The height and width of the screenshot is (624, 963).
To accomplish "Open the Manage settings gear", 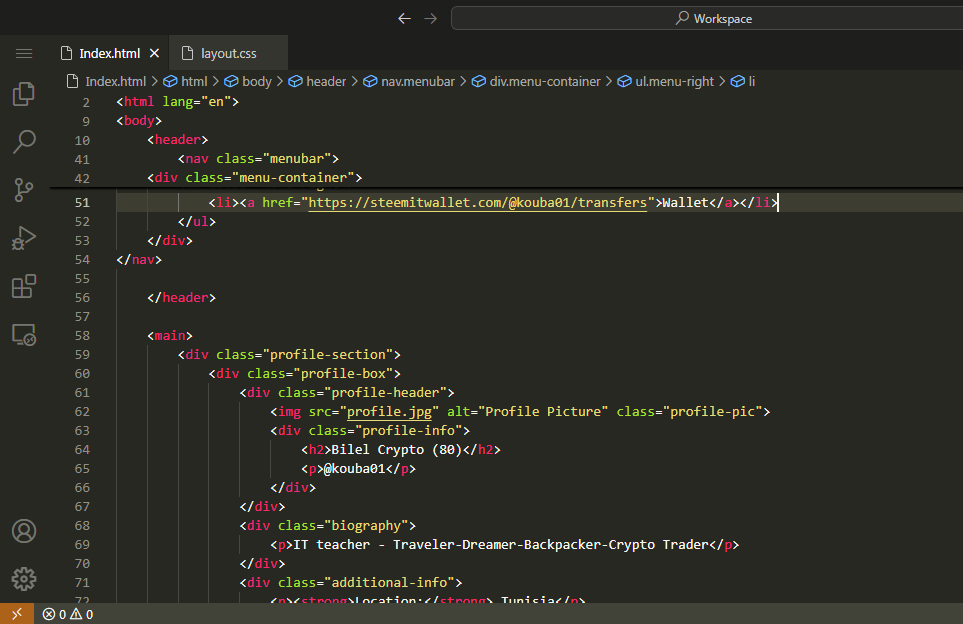I will click(x=24, y=579).
